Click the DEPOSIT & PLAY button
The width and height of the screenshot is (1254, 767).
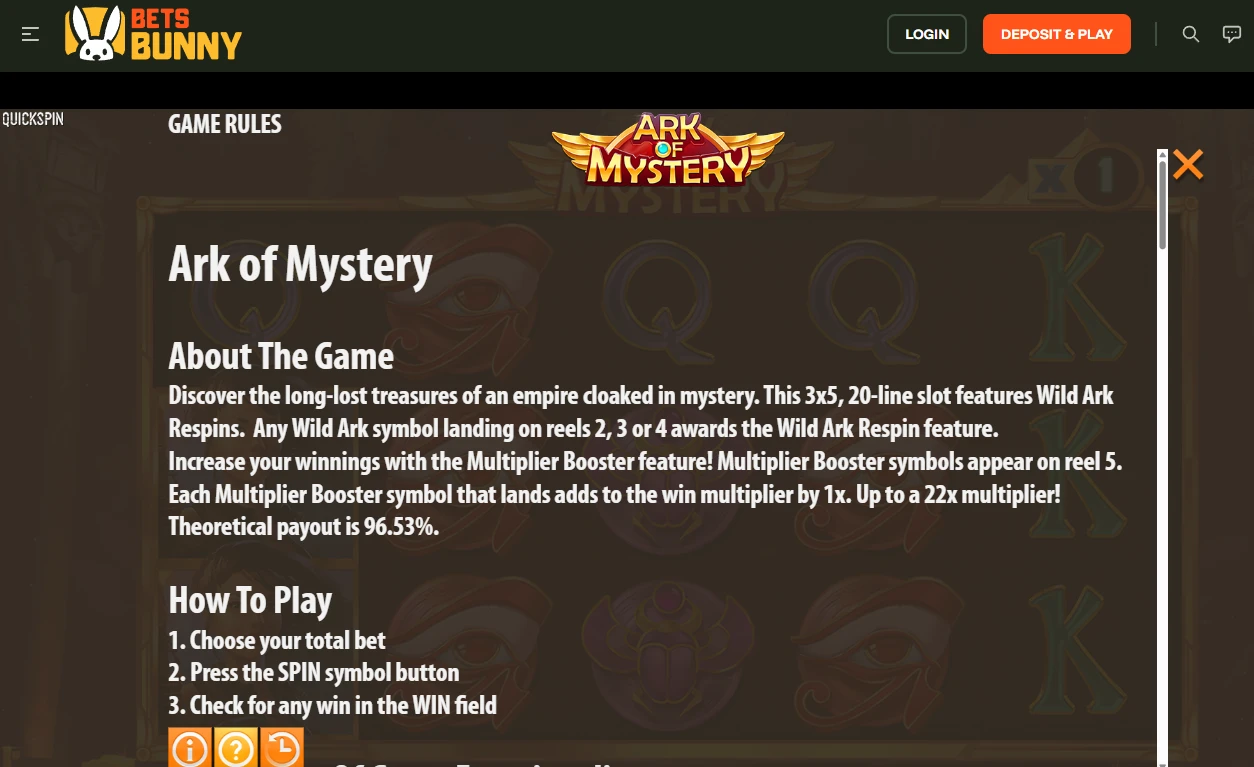1057,34
